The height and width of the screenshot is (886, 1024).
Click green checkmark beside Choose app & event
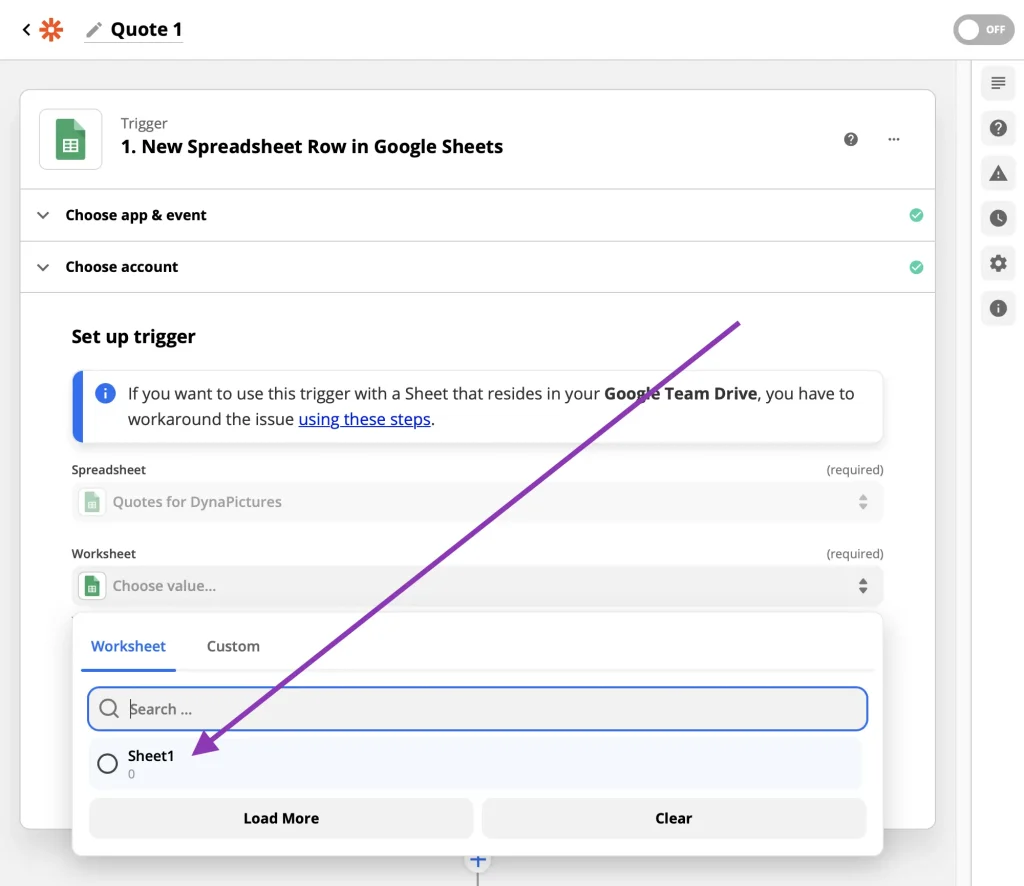pyautogui.click(x=916, y=215)
